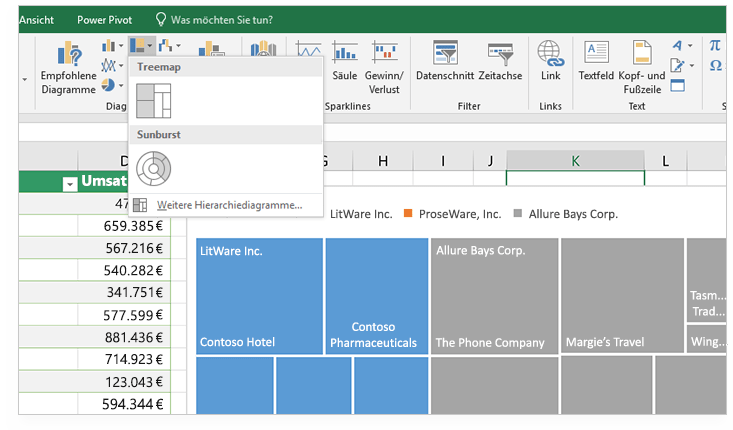Switch to the Power Pivot tab
Viewport: 733px width, 430px height.
coord(105,20)
